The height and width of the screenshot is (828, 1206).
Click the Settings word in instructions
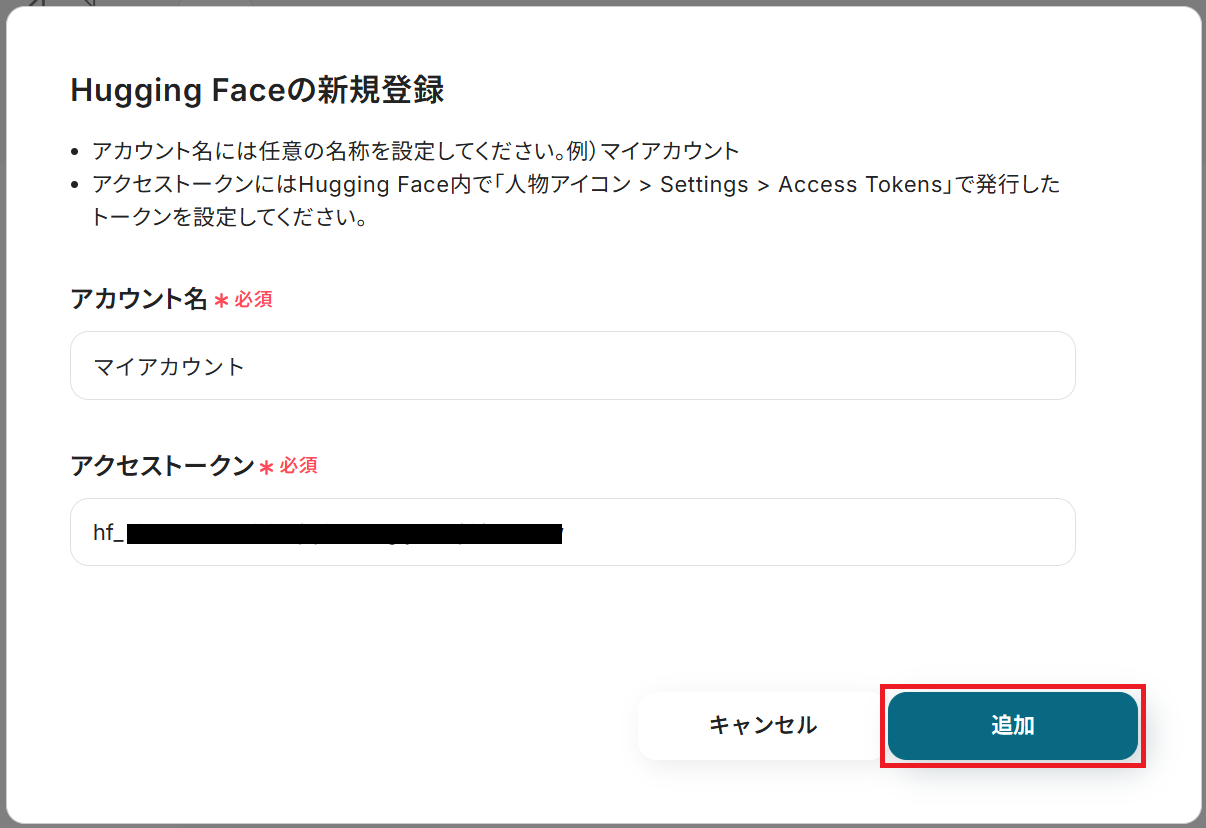click(704, 185)
